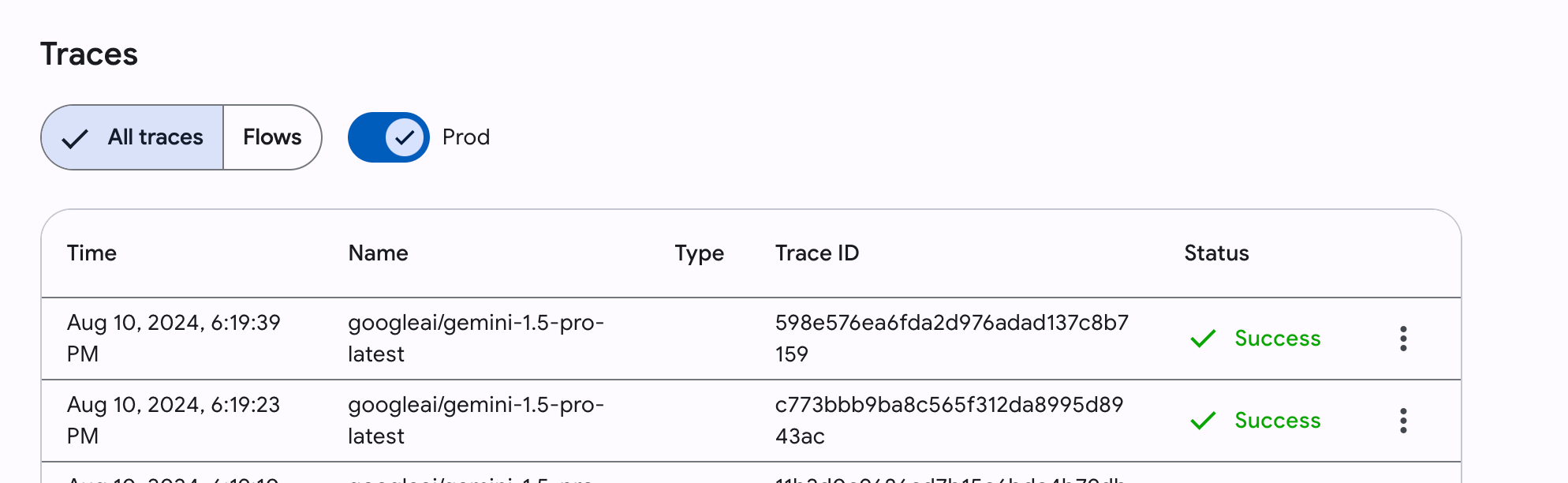Click the Type column header
The width and height of the screenshot is (1568, 483).
click(x=699, y=253)
